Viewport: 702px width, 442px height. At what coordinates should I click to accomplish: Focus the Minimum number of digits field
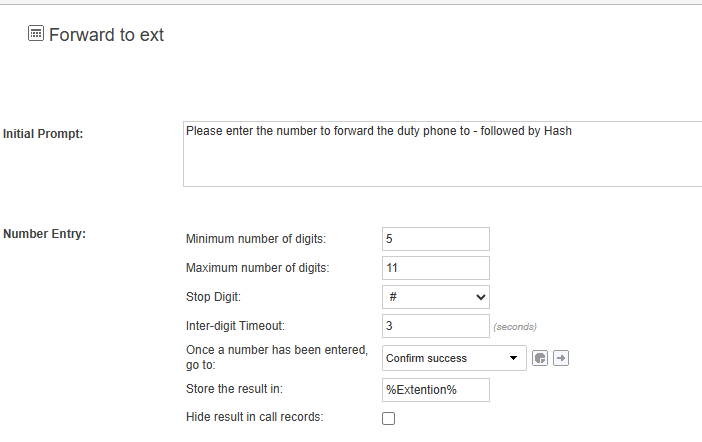click(436, 239)
